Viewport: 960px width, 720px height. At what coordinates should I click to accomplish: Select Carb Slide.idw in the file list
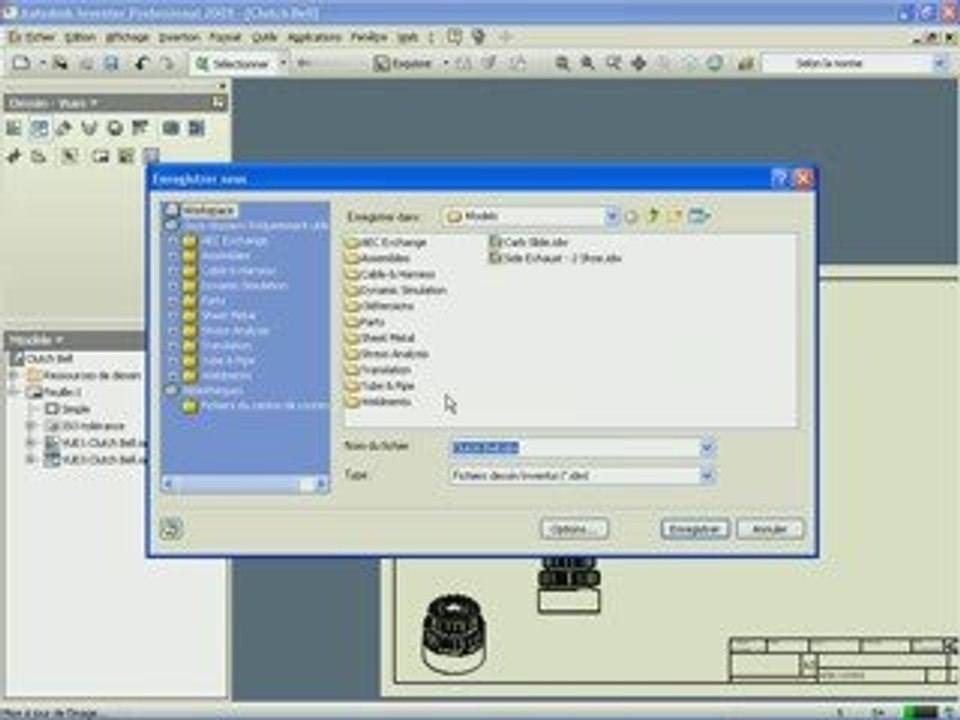529,242
